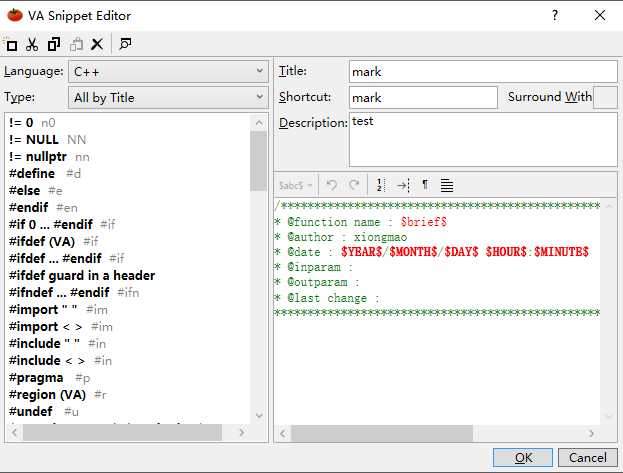Select the '#ifndef ... #endif' snippet
Image resolution: width=623 pixels, height=473 pixels.
pos(74,293)
